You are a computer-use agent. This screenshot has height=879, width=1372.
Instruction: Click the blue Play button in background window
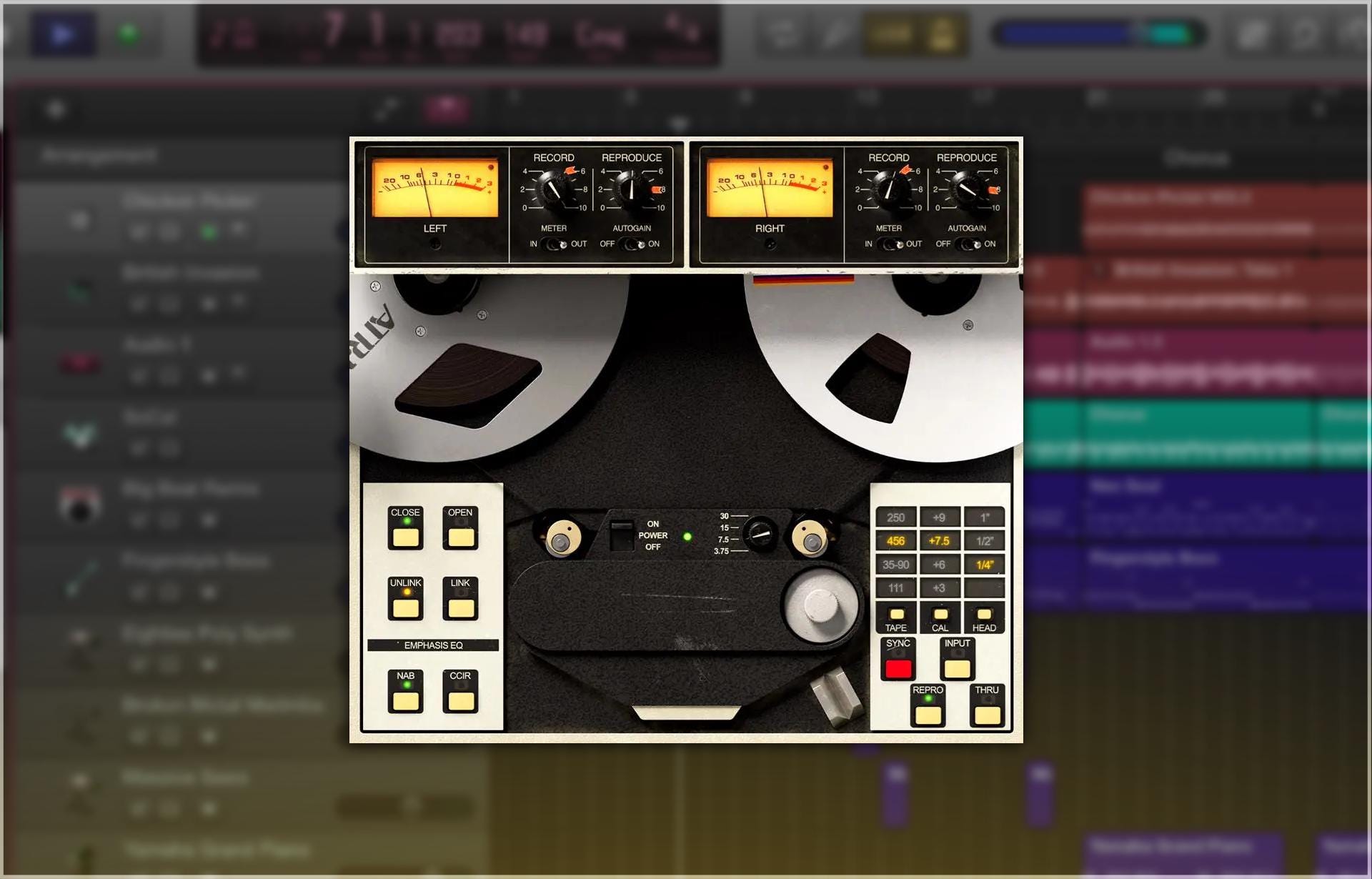(62, 34)
